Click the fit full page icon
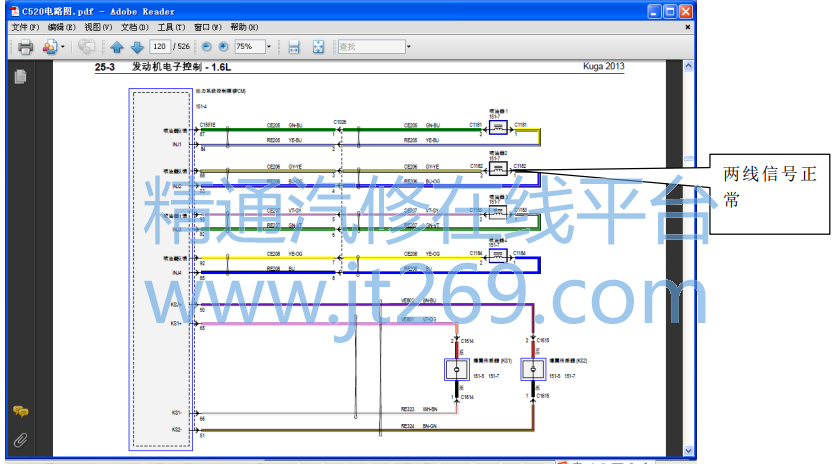 [x=318, y=47]
